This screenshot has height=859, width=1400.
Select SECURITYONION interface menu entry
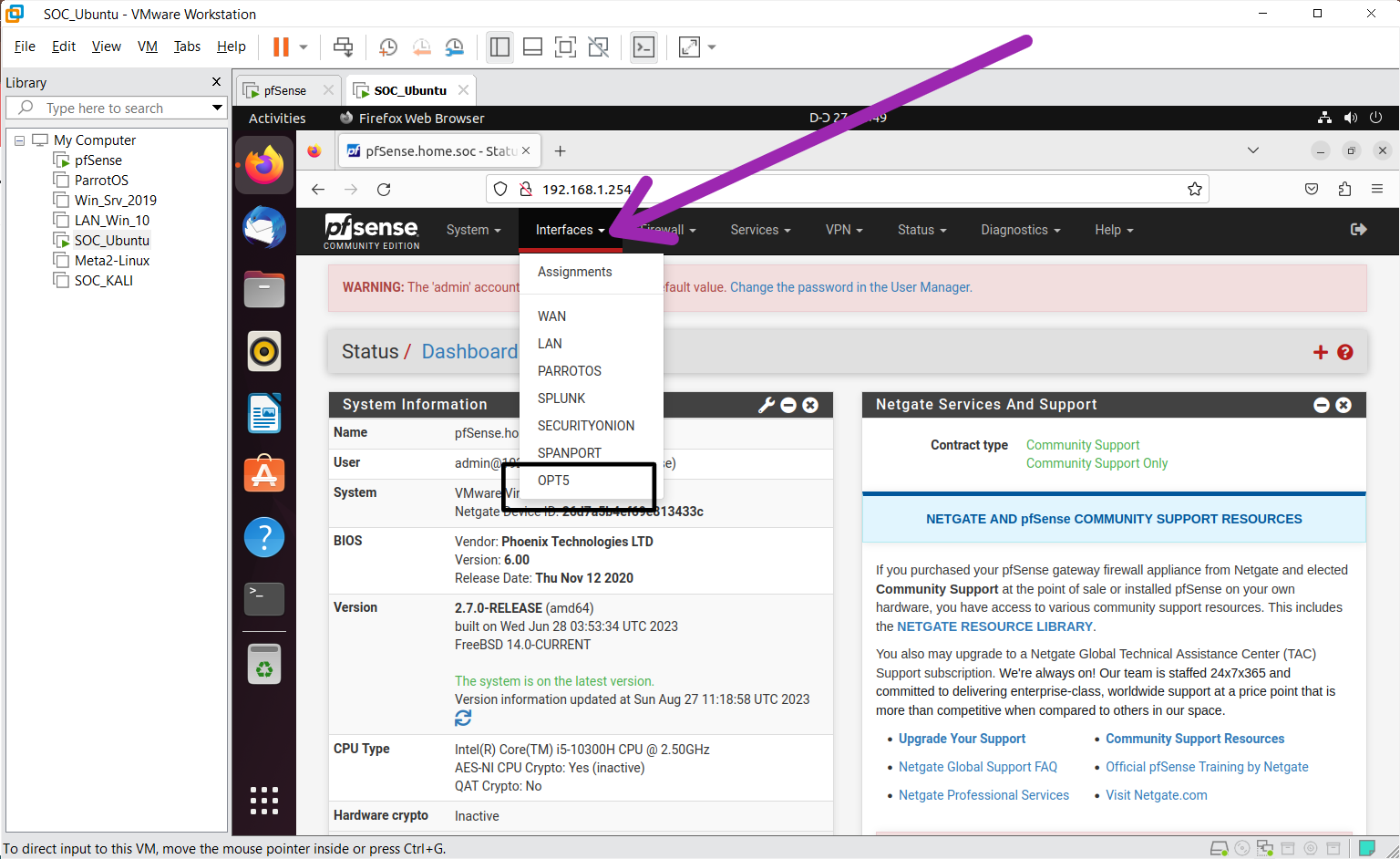(586, 426)
